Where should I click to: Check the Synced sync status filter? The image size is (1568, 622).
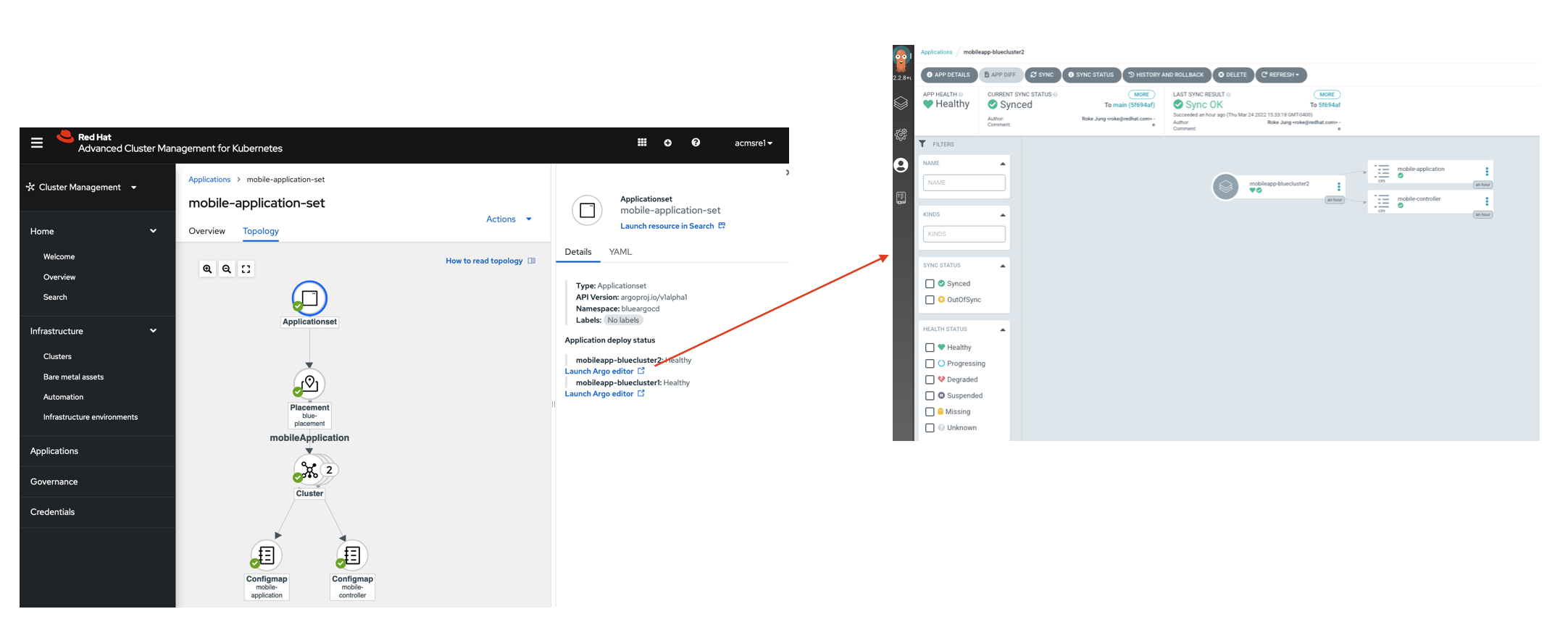[930, 284]
